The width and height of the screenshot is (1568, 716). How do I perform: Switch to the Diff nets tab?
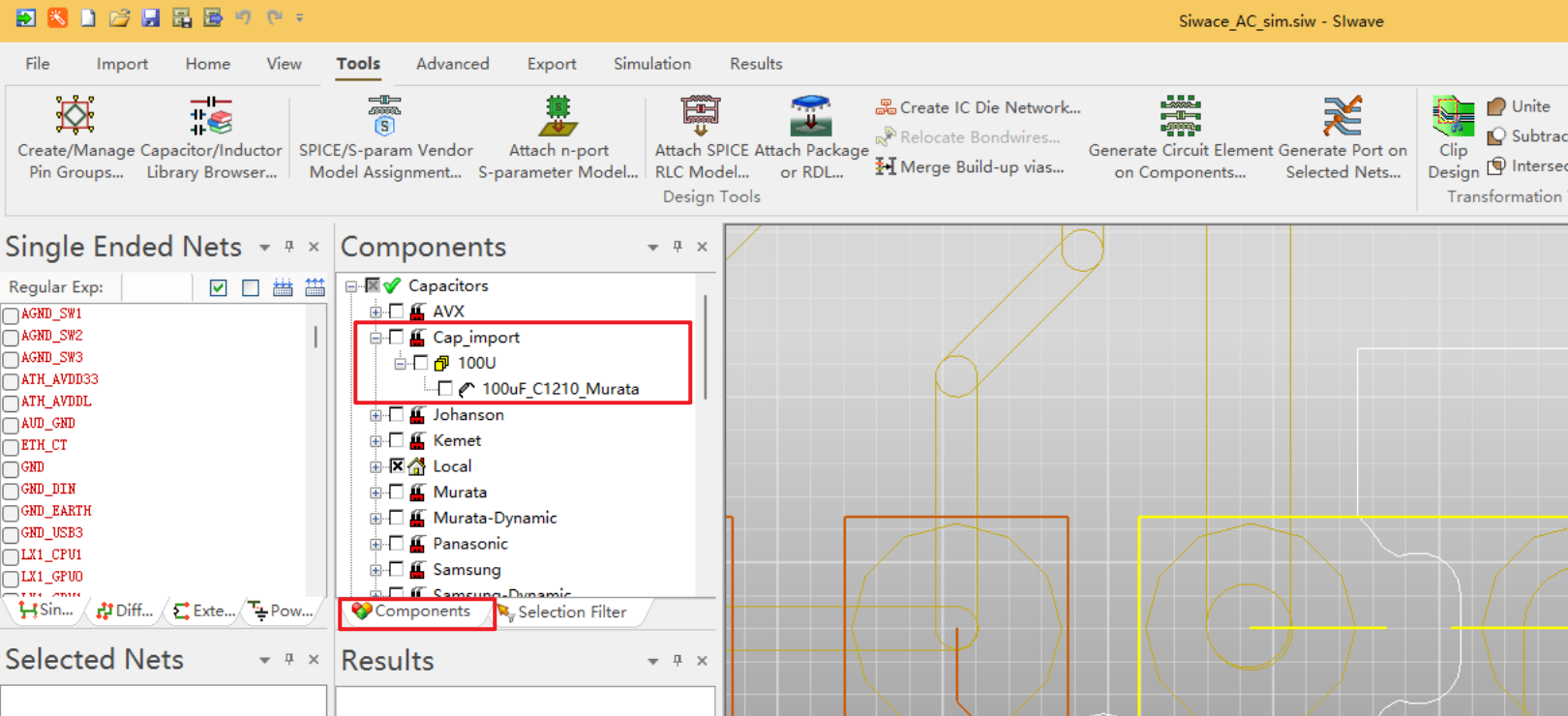point(126,611)
